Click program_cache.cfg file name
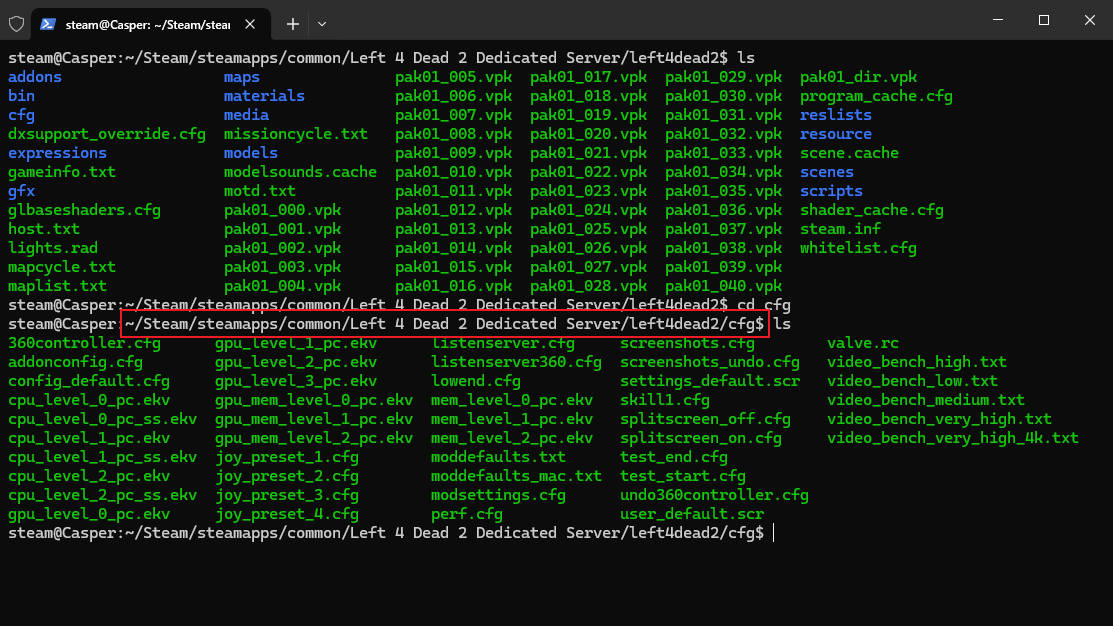The width and height of the screenshot is (1113, 626). point(877,96)
